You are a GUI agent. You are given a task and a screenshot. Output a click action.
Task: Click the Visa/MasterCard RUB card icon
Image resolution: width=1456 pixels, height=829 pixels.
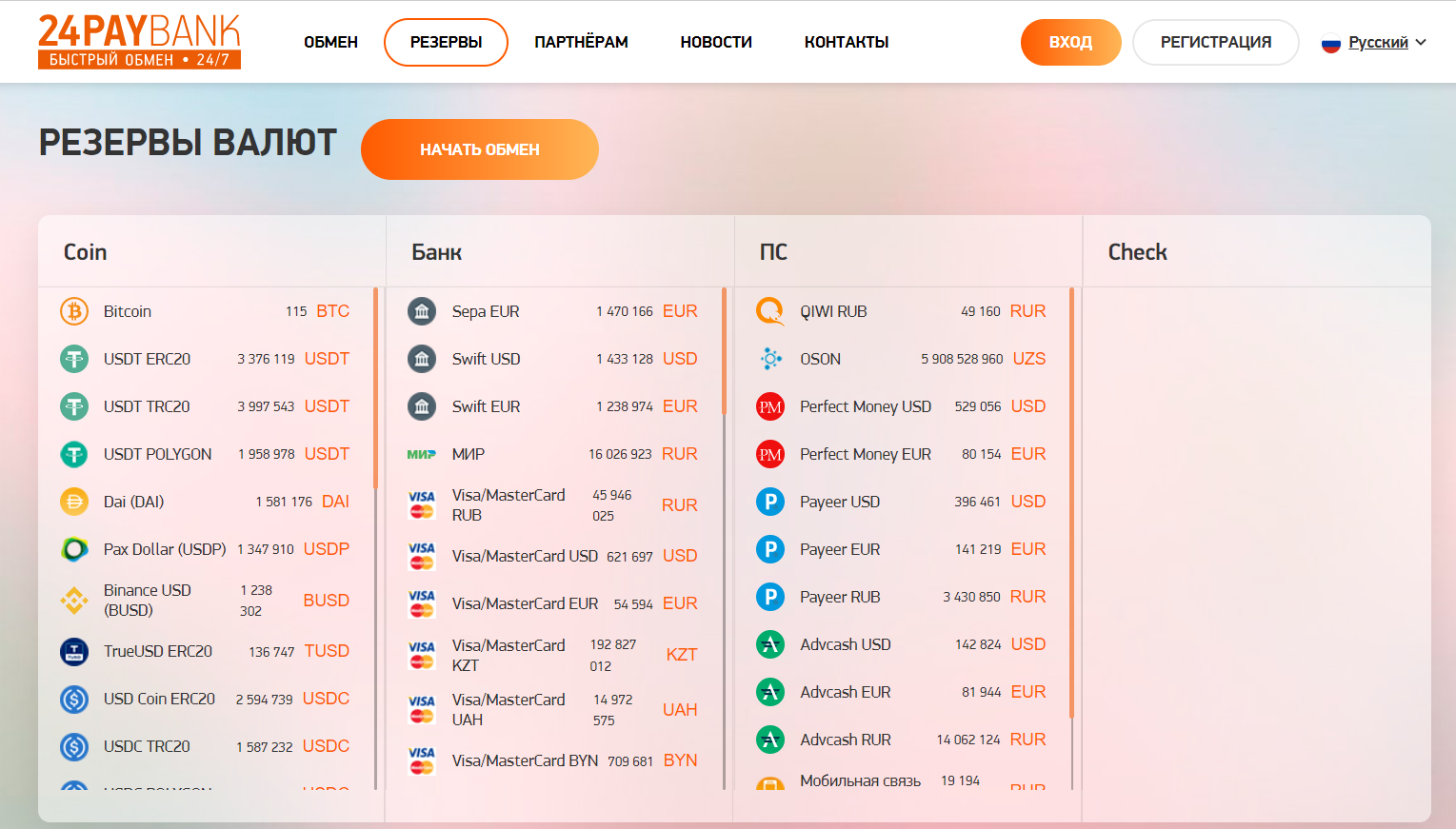click(422, 505)
